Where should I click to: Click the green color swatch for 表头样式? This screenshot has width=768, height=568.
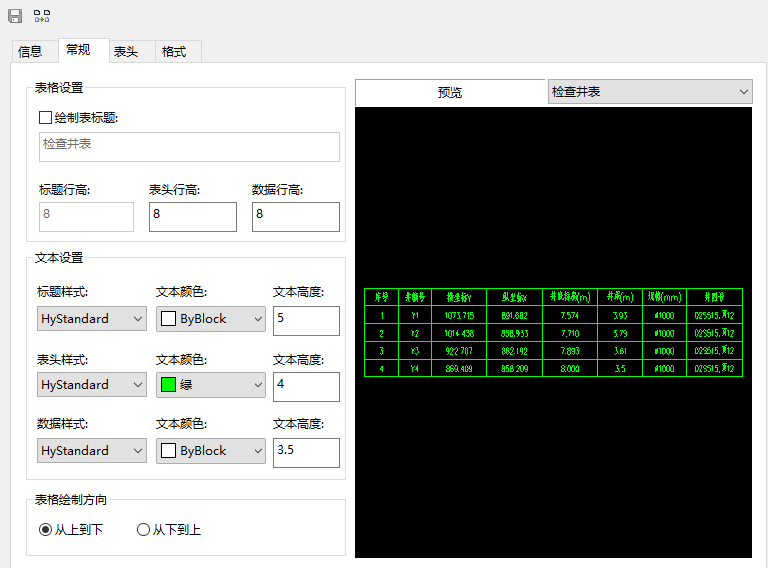tap(168, 385)
